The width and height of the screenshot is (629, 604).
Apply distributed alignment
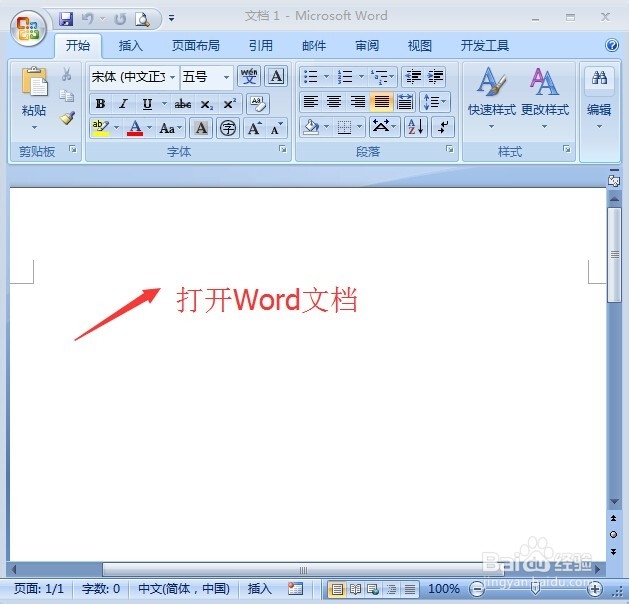(405, 101)
